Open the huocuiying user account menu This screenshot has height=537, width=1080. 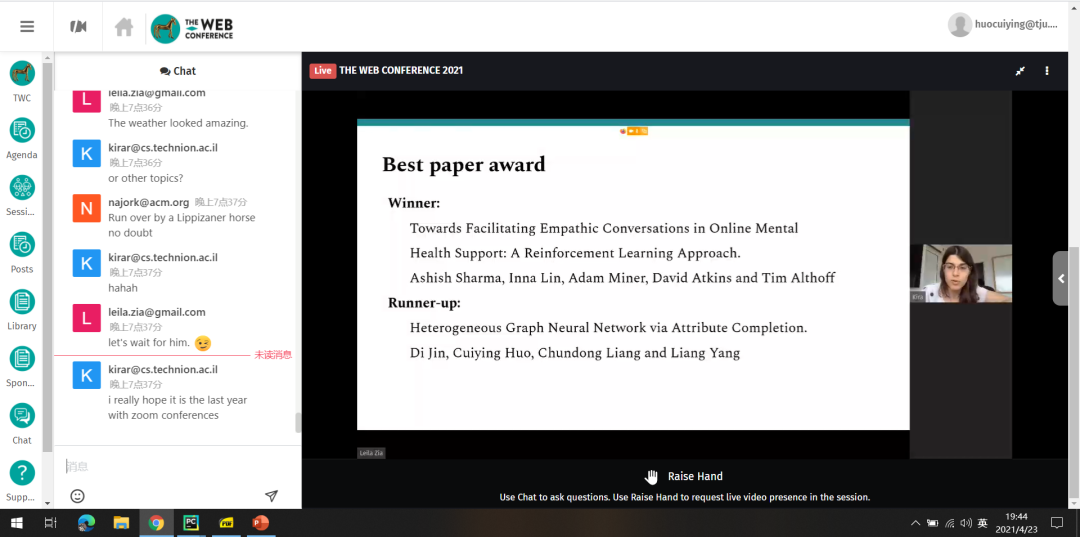[x=1002, y=24]
